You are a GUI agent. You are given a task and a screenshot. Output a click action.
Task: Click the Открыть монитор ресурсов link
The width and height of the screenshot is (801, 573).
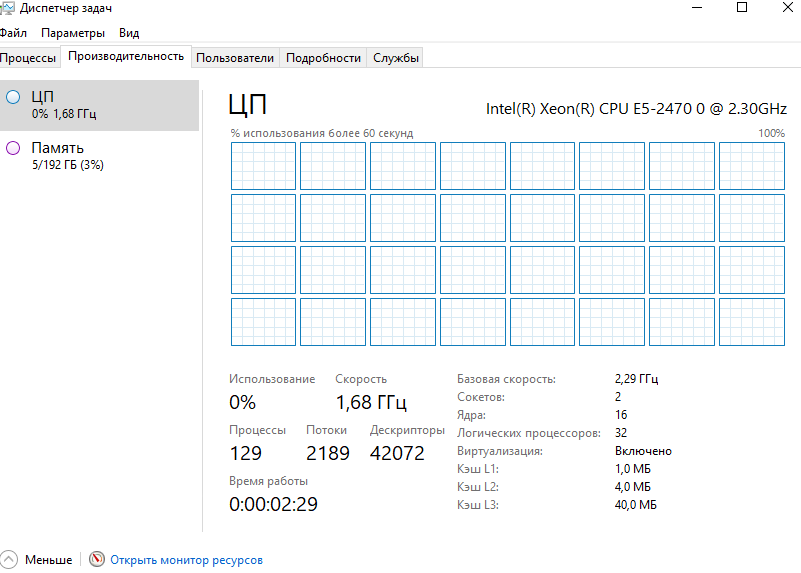click(x=186, y=560)
